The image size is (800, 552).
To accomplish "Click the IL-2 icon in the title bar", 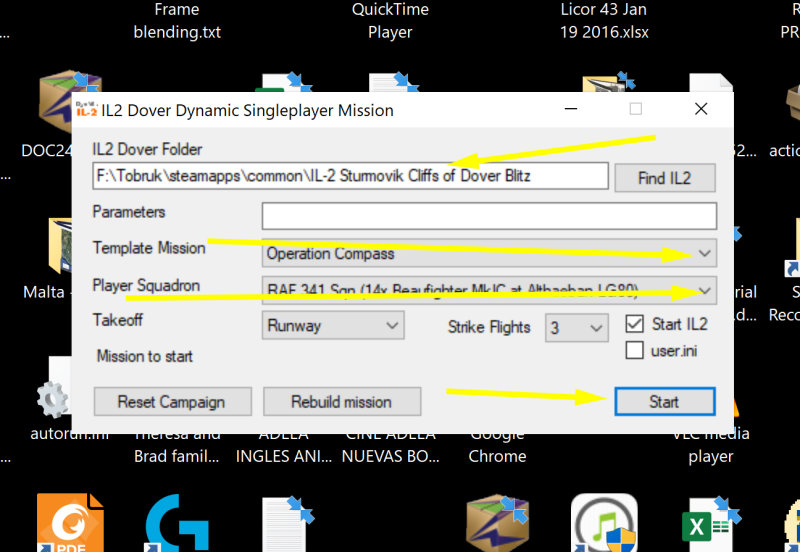I will 86,110.
